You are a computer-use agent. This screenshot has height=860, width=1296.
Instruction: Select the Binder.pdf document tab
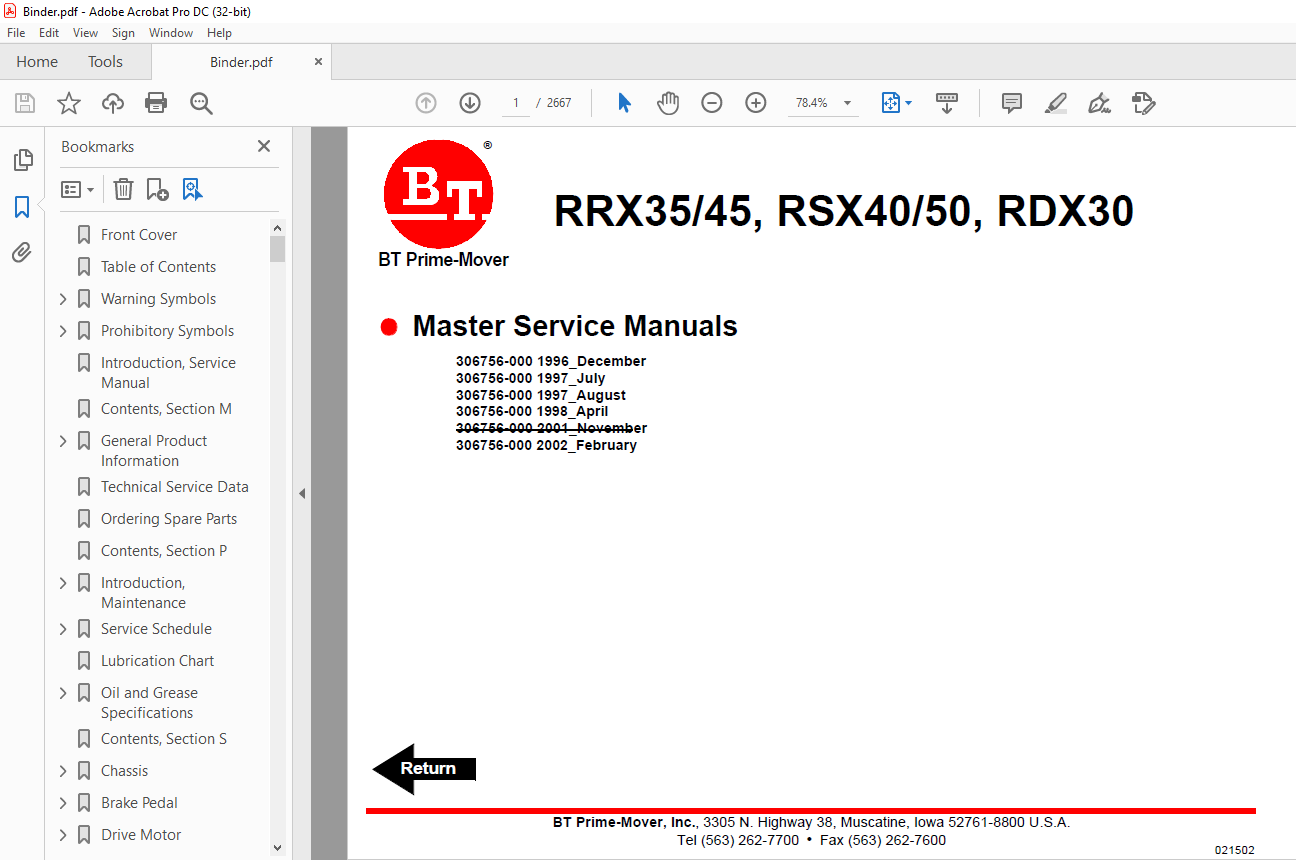coord(241,62)
